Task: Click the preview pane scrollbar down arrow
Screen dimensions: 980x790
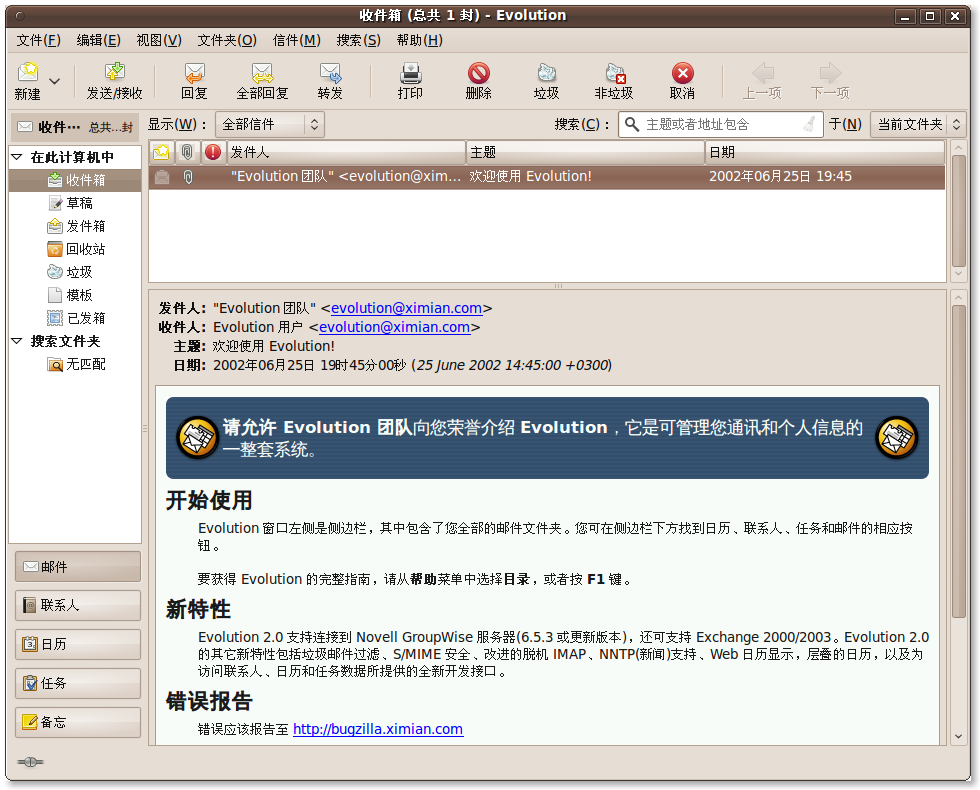Action: [x=959, y=736]
